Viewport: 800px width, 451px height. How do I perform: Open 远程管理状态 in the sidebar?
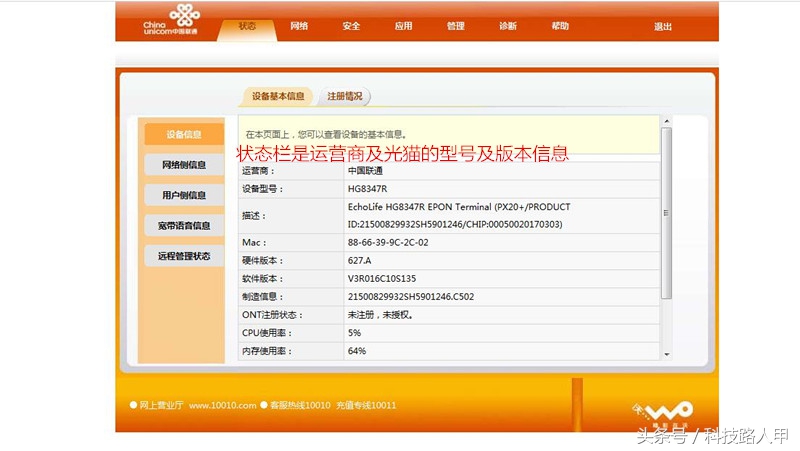pos(184,256)
